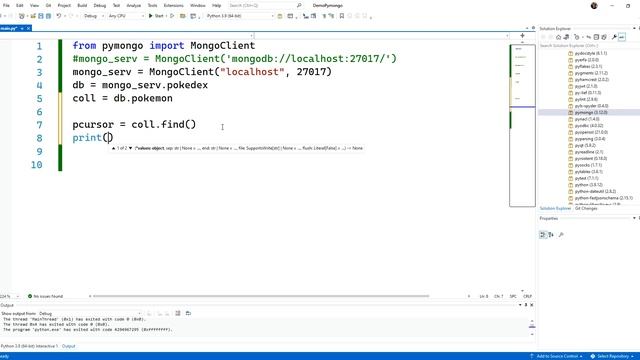The width and height of the screenshot is (640, 360).
Task: Go to next signature in parameter tooltip
Action: click(x=130, y=148)
